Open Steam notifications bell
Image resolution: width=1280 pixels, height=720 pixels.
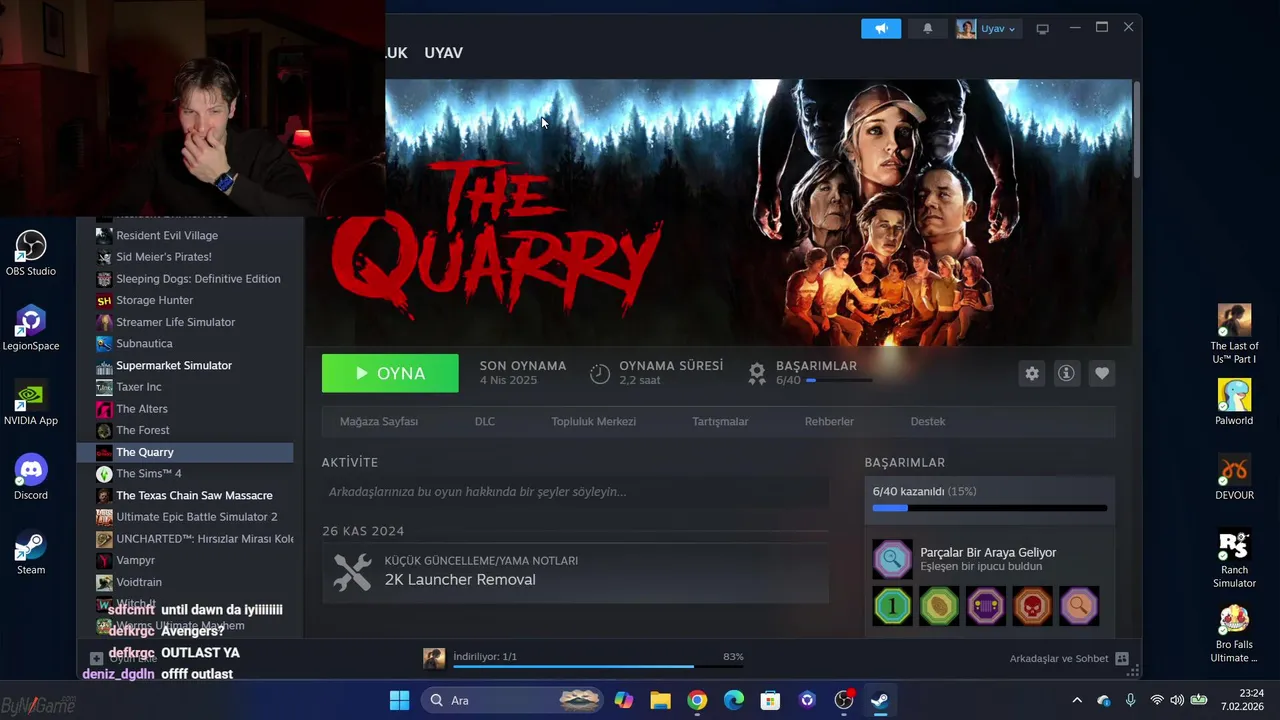pos(927,29)
